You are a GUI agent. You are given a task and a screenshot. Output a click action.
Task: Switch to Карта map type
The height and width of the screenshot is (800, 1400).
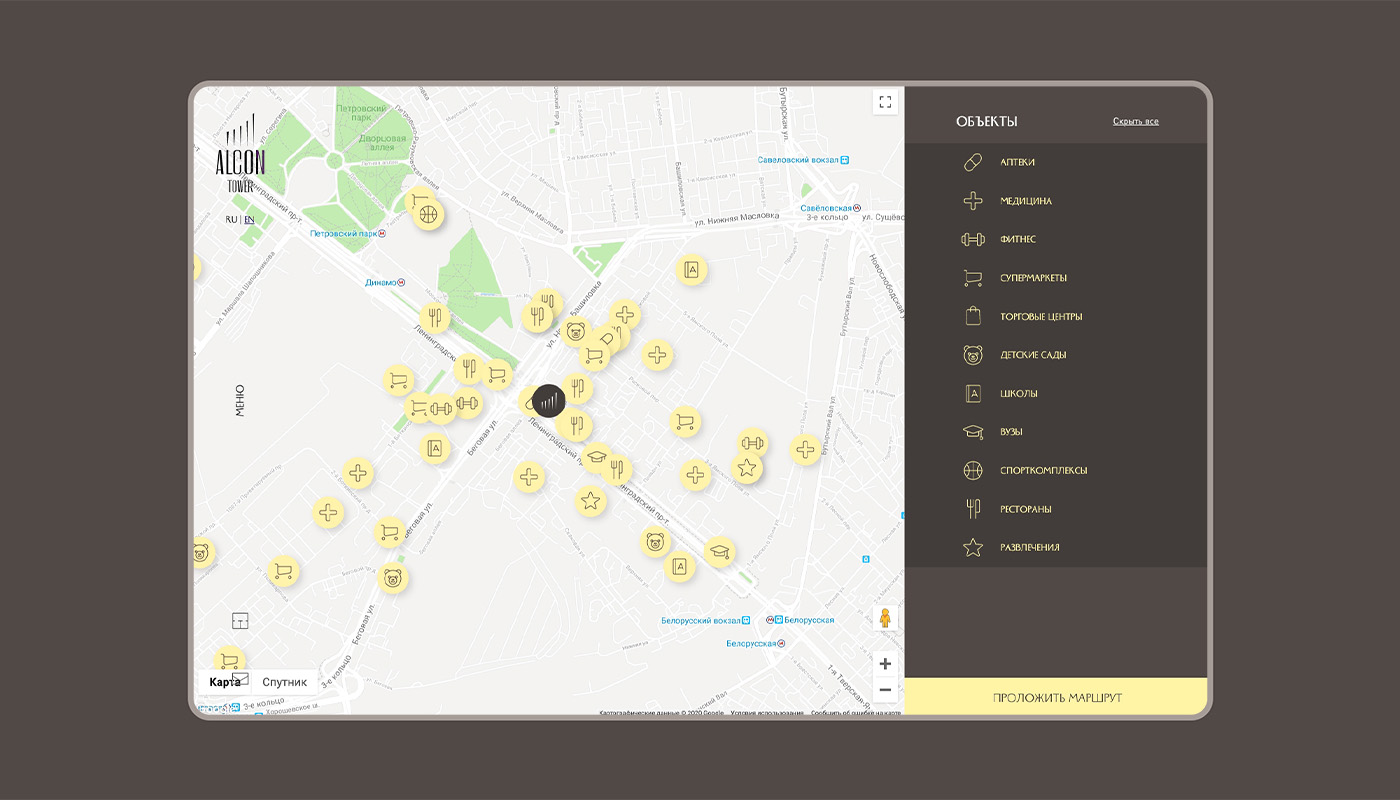(225, 682)
